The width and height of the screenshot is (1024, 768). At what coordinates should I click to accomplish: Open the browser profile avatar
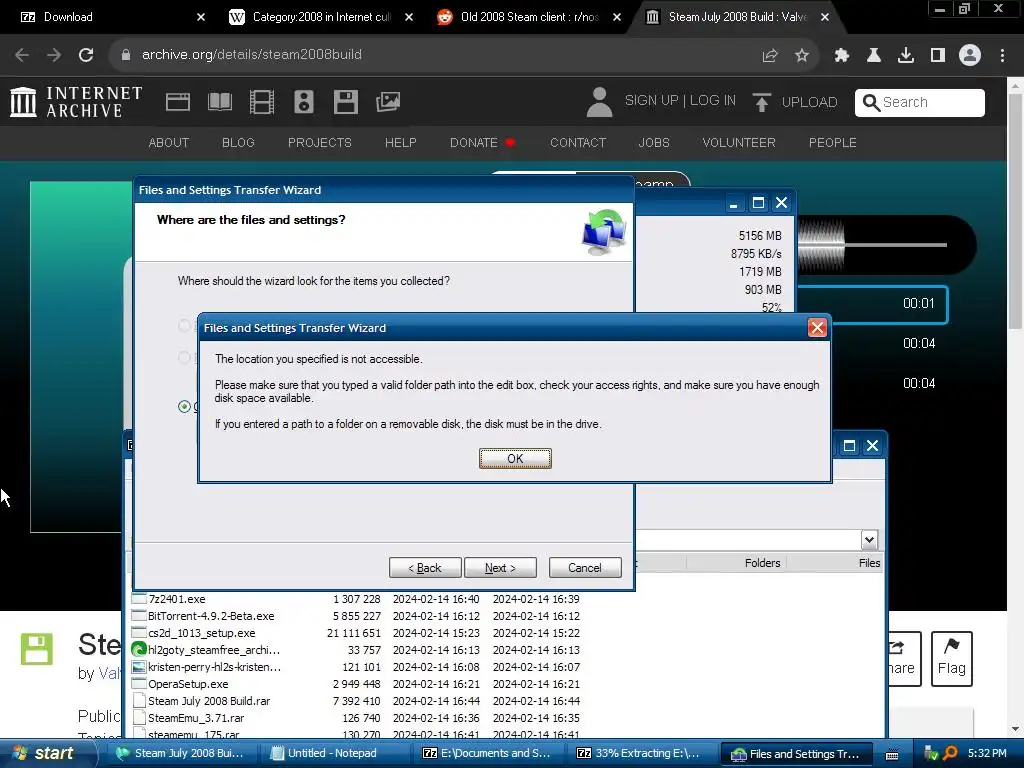pyautogui.click(x=970, y=56)
